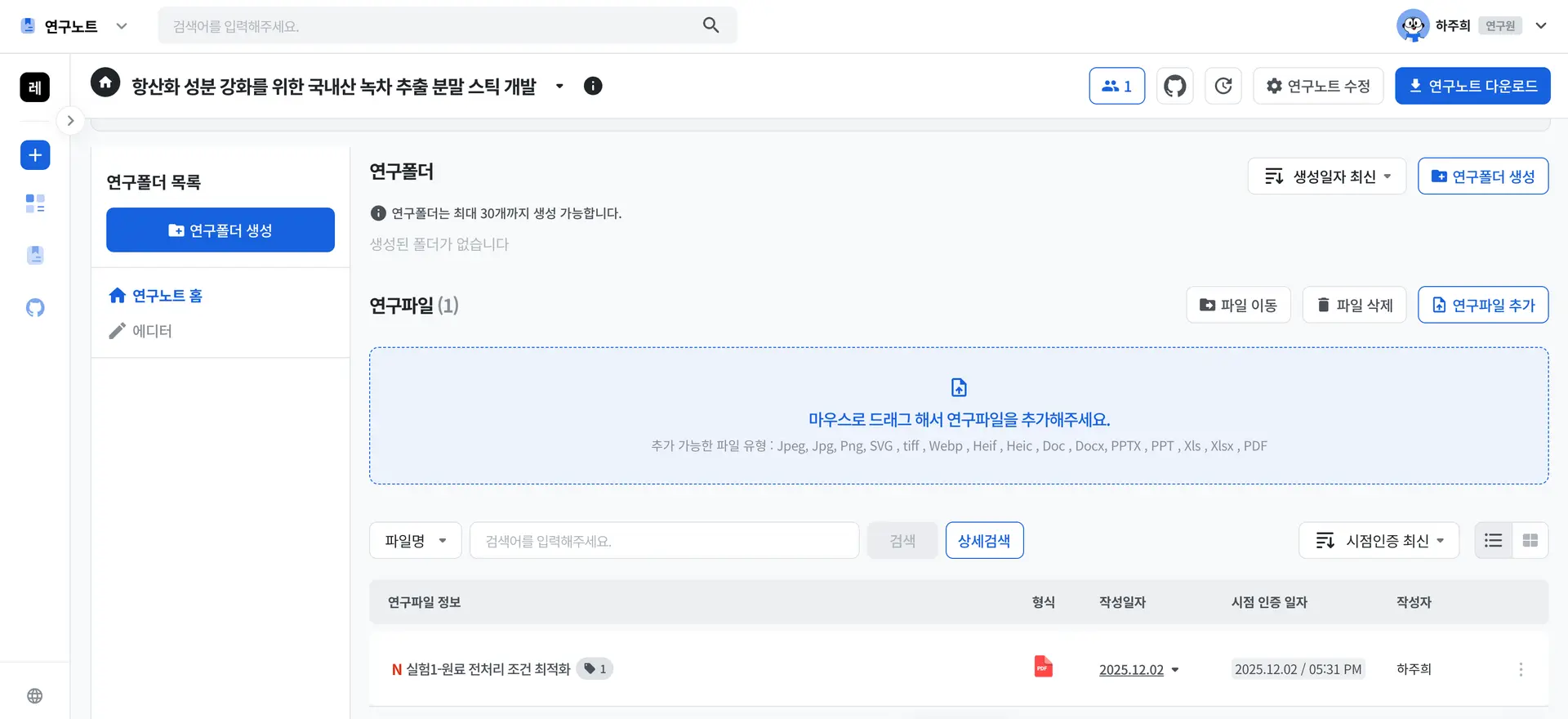Open the 시점인증 최신 sort dropdown
The width and height of the screenshot is (1568, 719).
[1379, 540]
